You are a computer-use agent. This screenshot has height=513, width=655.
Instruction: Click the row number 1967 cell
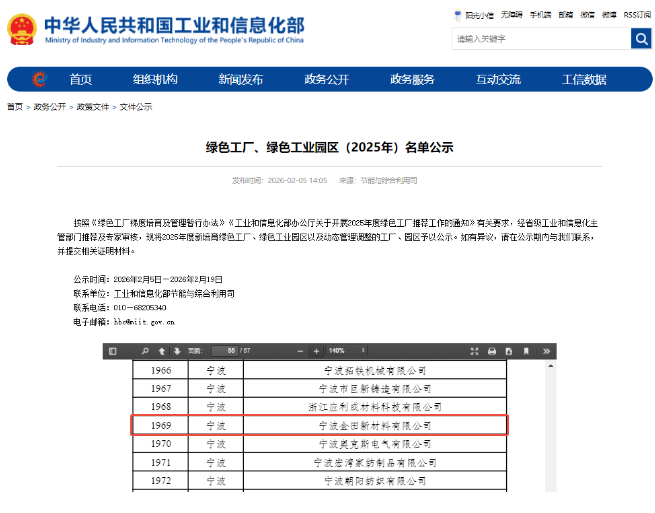tap(161, 389)
